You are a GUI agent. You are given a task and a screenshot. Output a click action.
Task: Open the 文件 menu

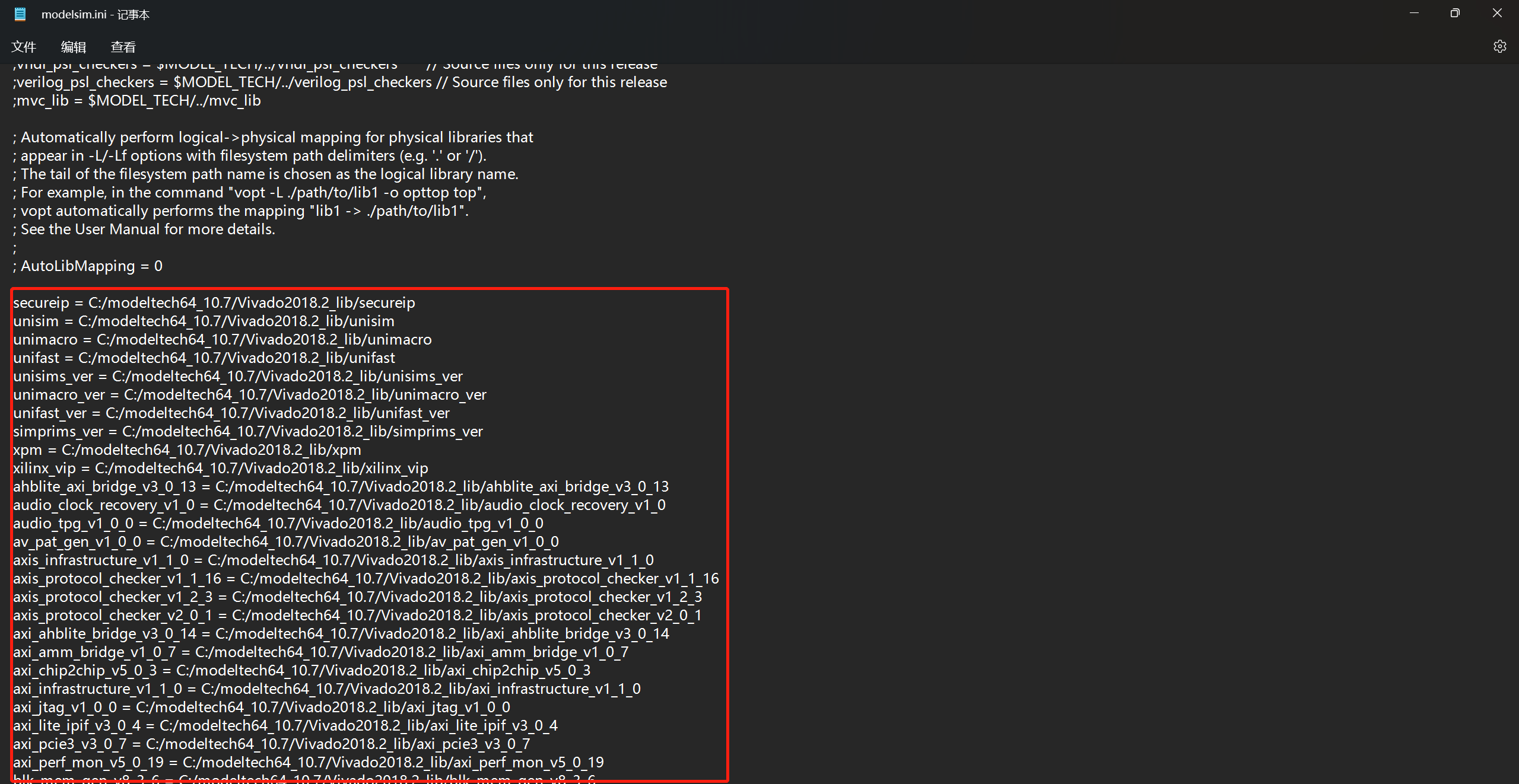[x=24, y=47]
